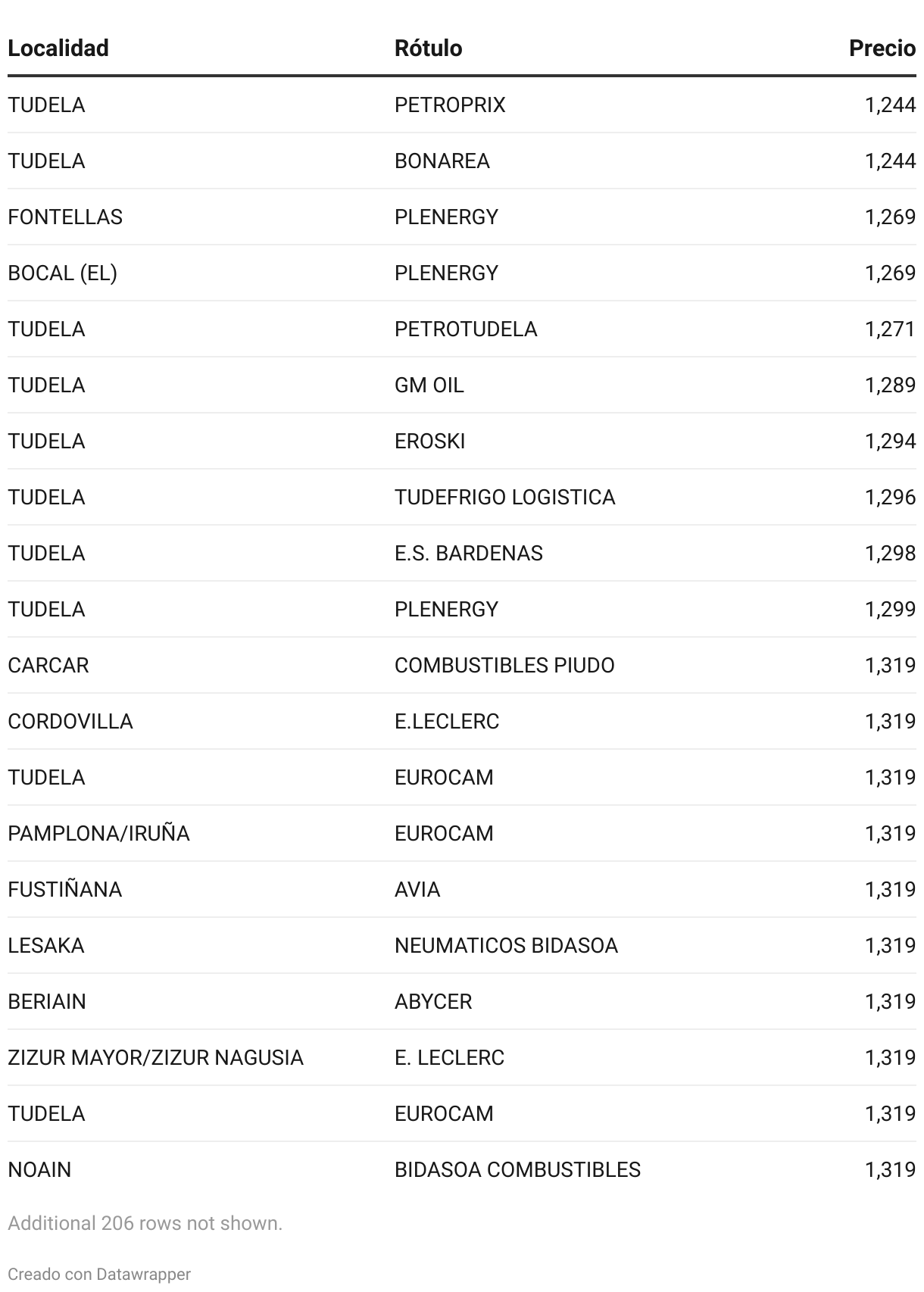Select CORDOVILLA locality cell
Viewport: 924px width, 1292px height.
tap(70, 721)
